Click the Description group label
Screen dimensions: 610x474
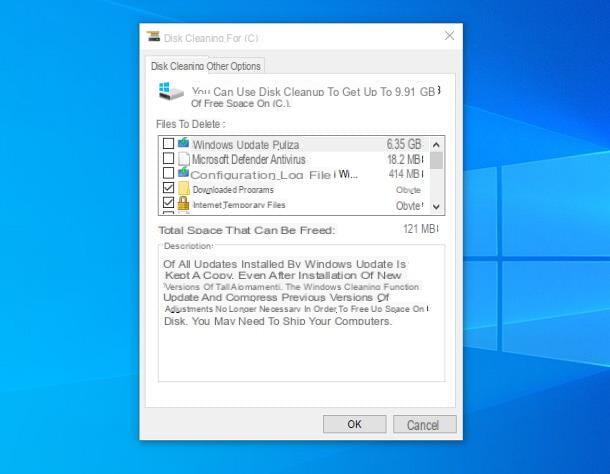click(189, 246)
